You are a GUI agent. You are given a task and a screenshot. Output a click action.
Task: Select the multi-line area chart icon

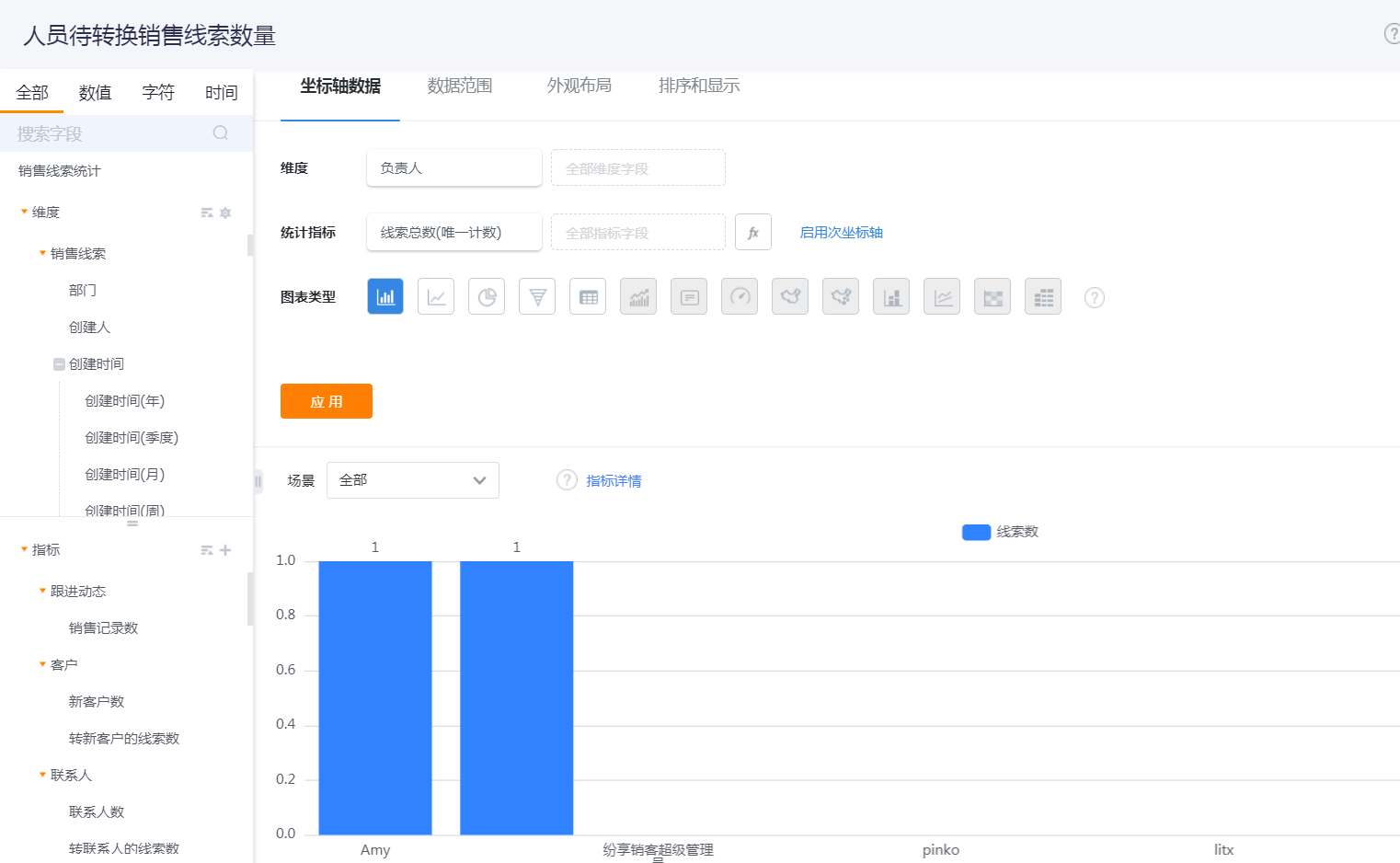pyautogui.click(x=942, y=296)
